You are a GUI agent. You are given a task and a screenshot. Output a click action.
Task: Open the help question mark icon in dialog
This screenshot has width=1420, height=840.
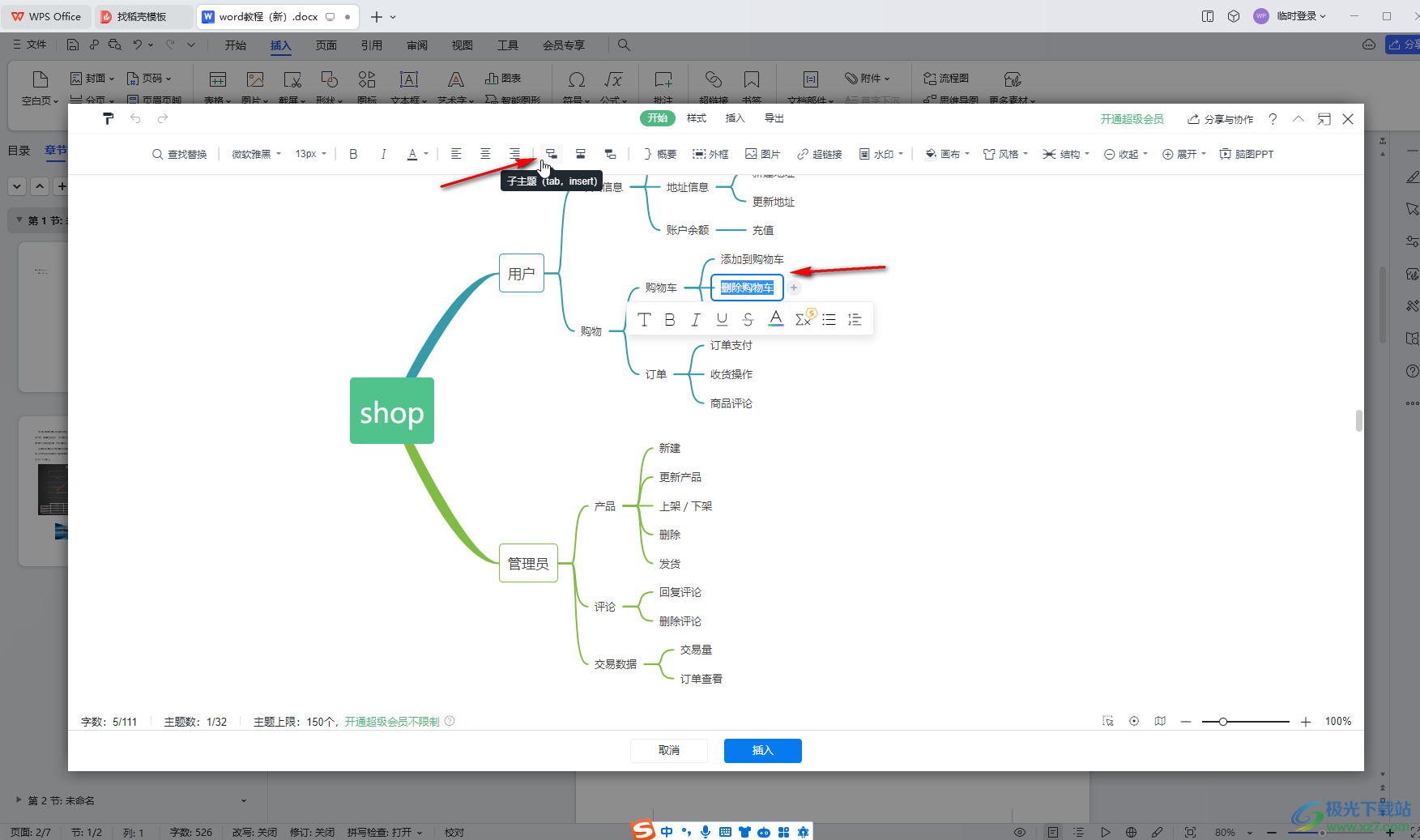[1273, 119]
